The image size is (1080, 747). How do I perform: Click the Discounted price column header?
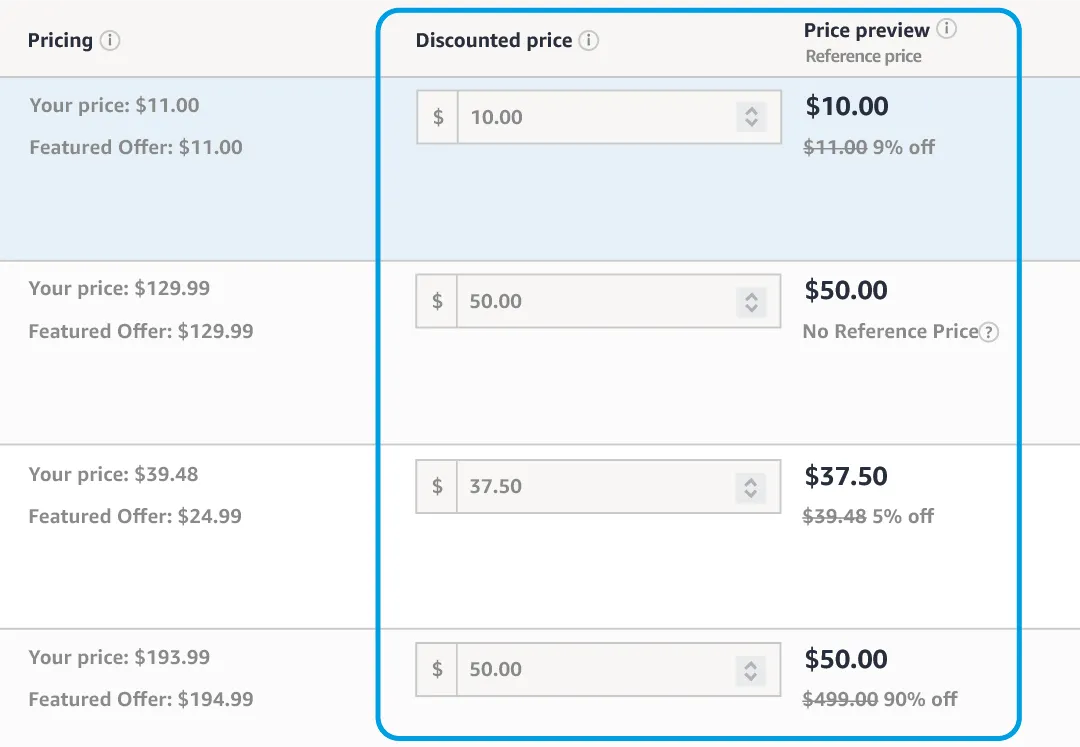[494, 41]
